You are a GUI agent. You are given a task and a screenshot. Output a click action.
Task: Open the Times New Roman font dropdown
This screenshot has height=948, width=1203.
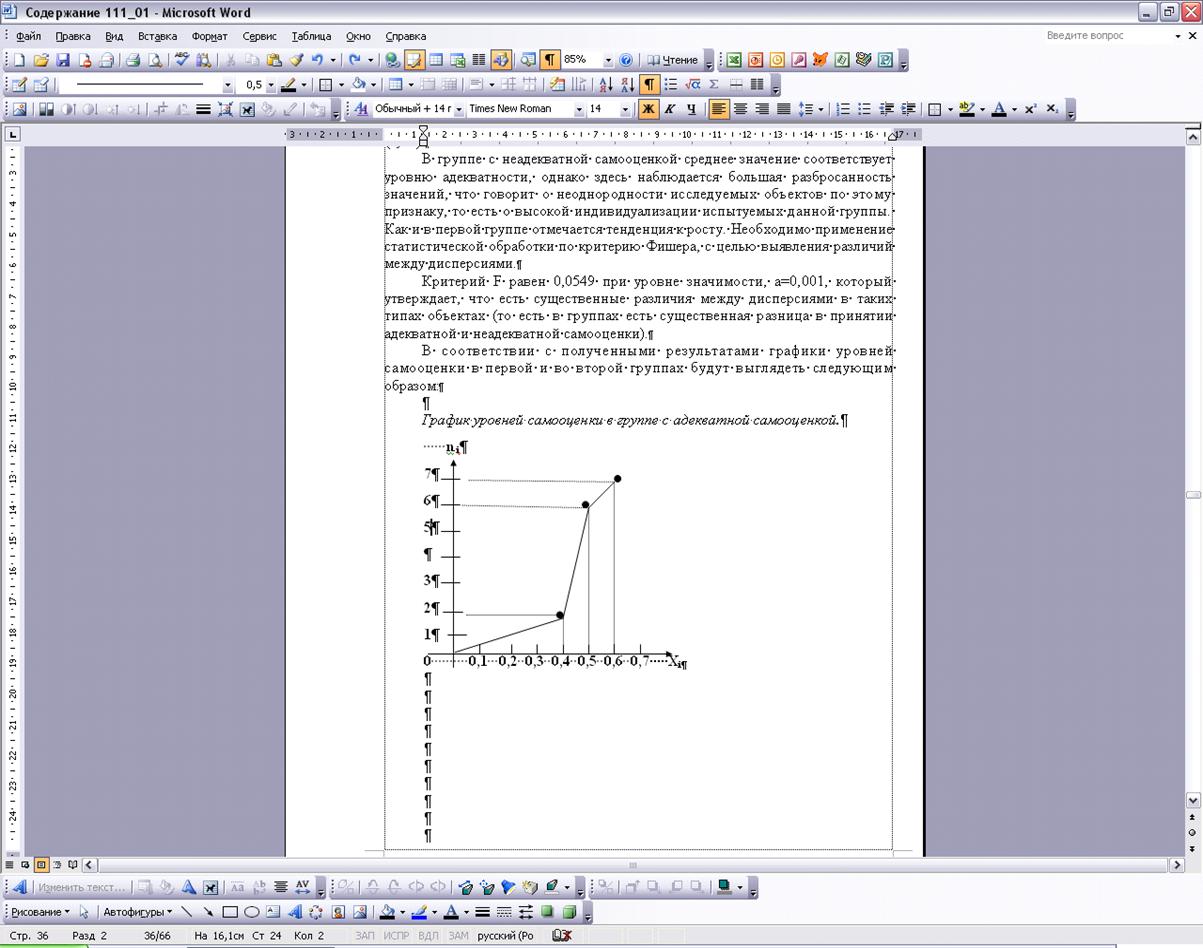(x=578, y=109)
